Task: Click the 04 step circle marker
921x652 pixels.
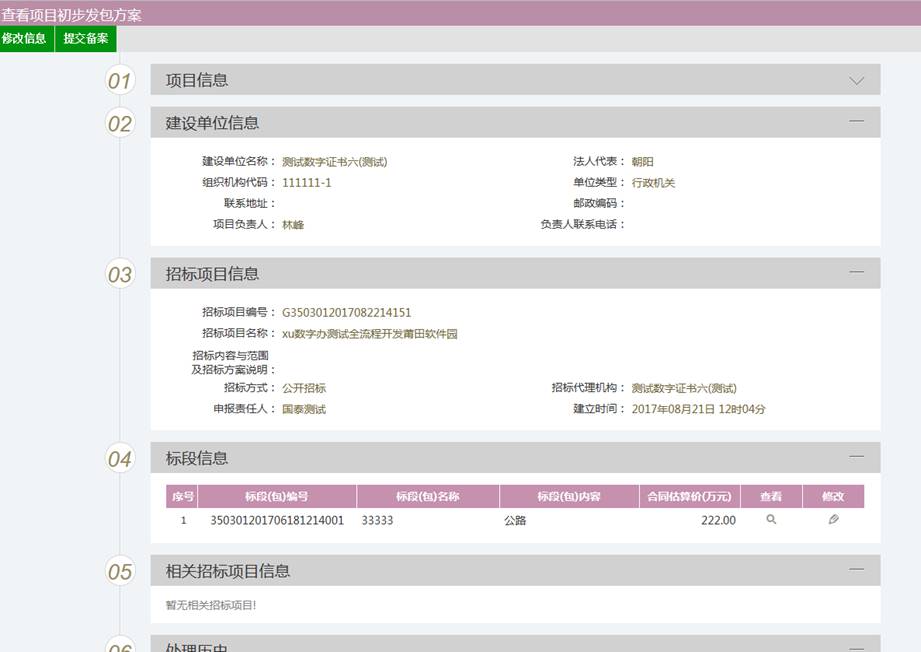Action: (x=120, y=459)
